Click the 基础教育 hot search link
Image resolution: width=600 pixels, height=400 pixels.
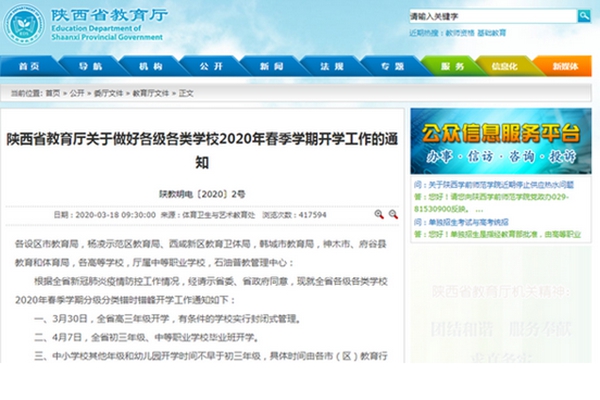click(492, 33)
